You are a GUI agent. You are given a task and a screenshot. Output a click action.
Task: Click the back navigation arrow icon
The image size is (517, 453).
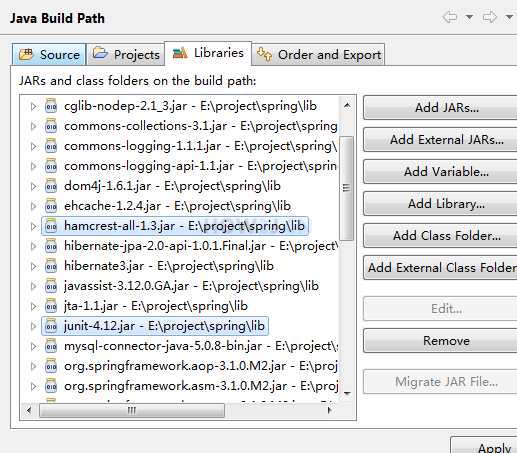[450, 17]
